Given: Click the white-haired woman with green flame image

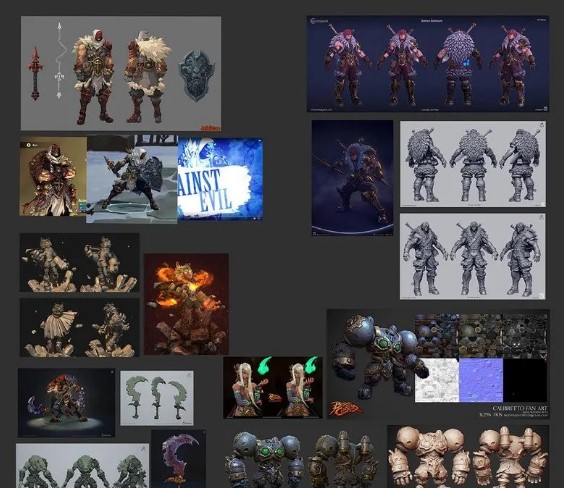Looking at the screenshot, I should [x=273, y=388].
